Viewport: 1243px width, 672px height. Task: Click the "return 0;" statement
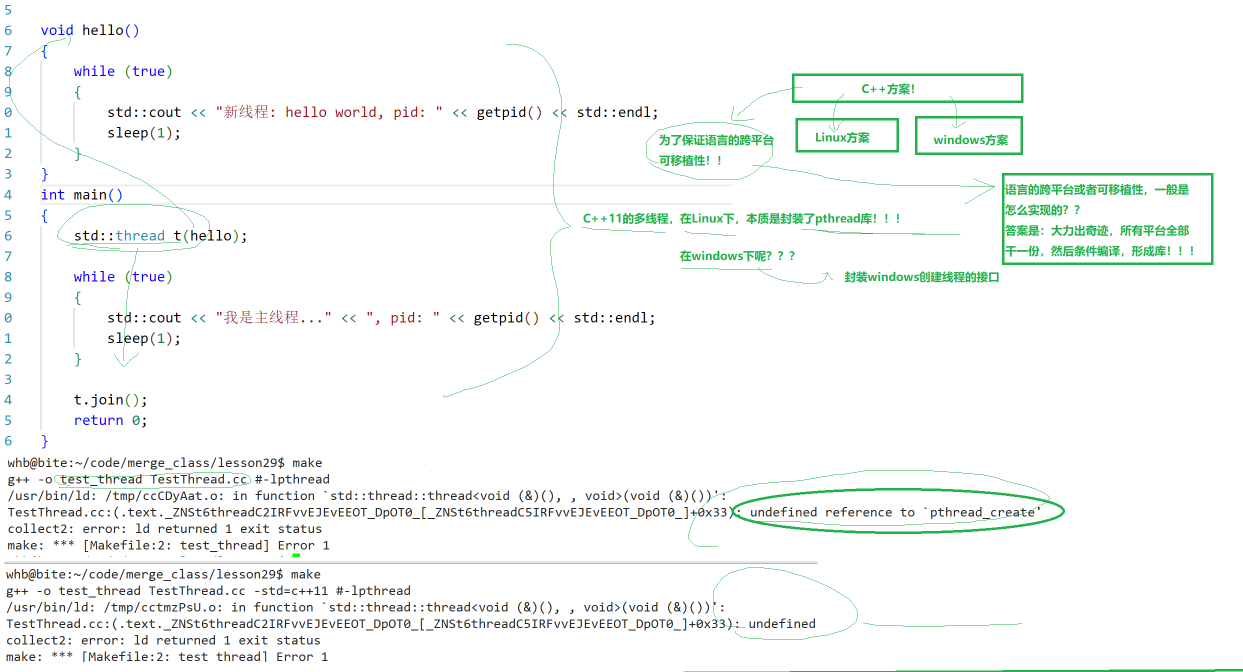point(111,421)
